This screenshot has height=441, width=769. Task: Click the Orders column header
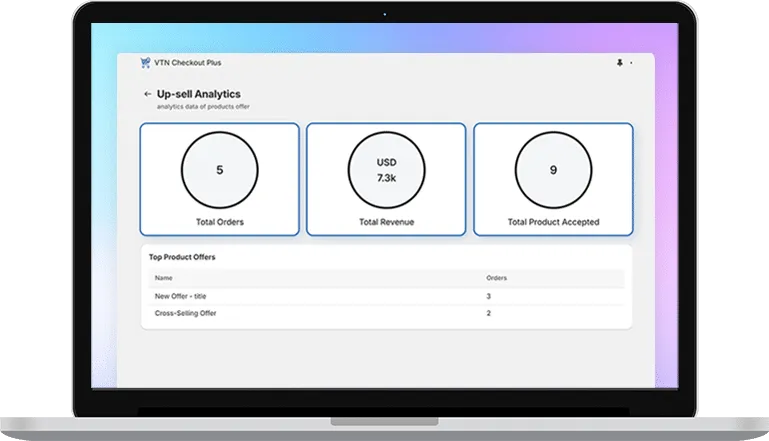[x=496, y=278]
